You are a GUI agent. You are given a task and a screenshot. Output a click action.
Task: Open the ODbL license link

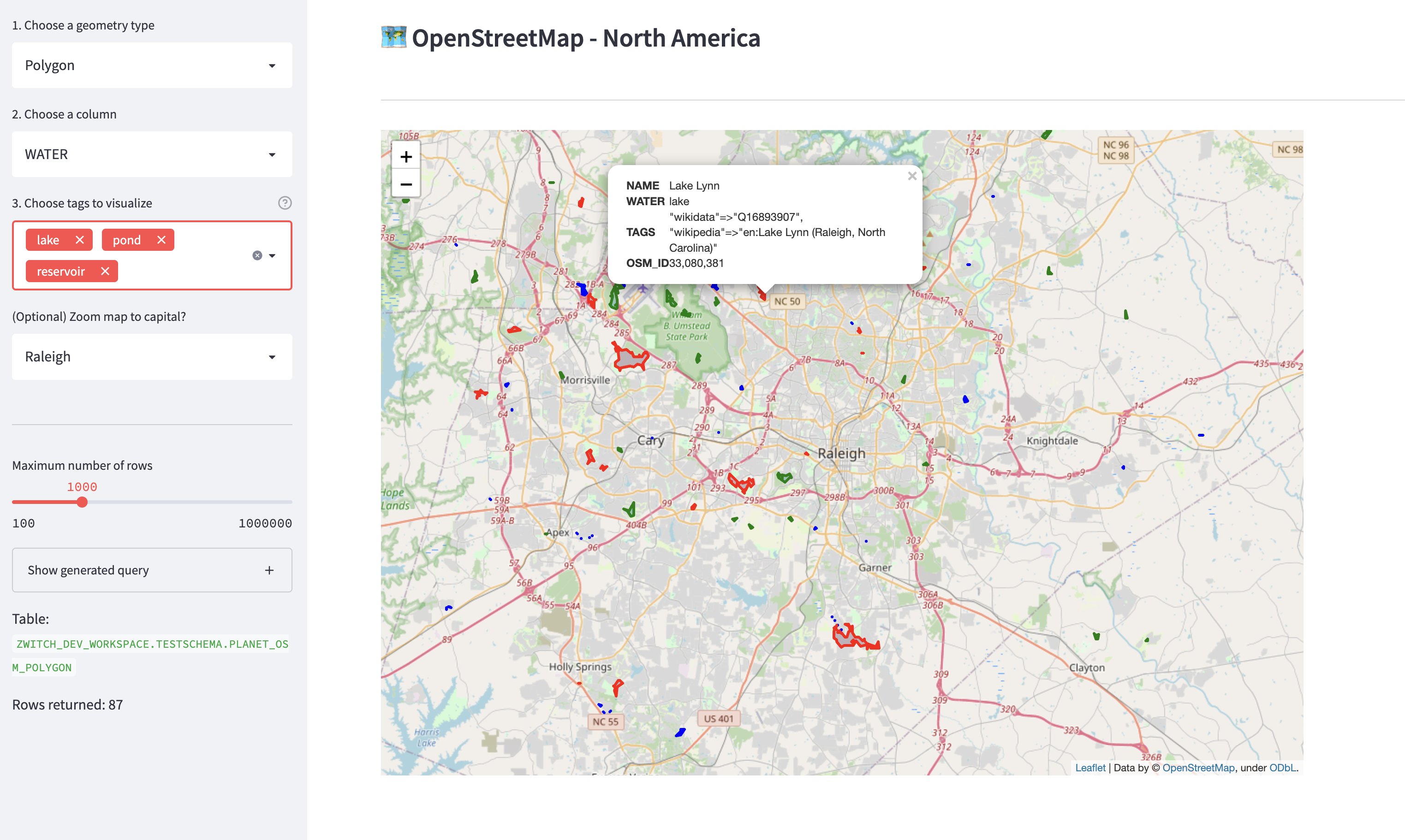[x=1282, y=768]
